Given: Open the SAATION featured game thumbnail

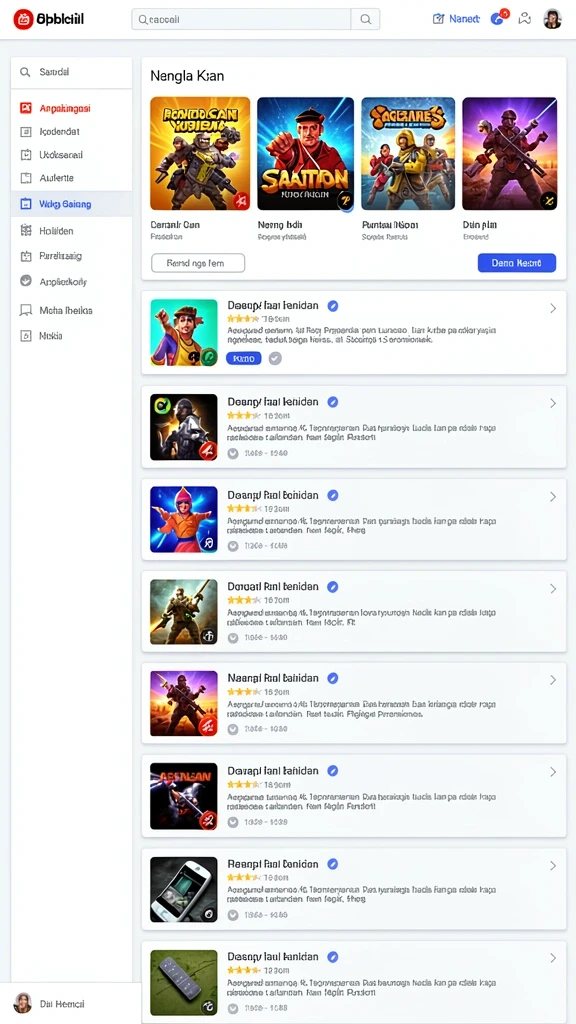Looking at the screenshot, I should (306, 153).
